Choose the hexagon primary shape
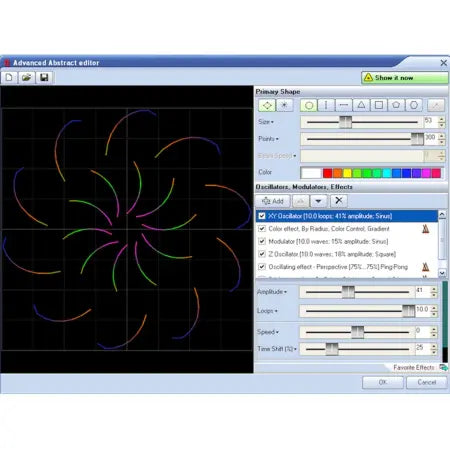 click(x=414, y=105)
